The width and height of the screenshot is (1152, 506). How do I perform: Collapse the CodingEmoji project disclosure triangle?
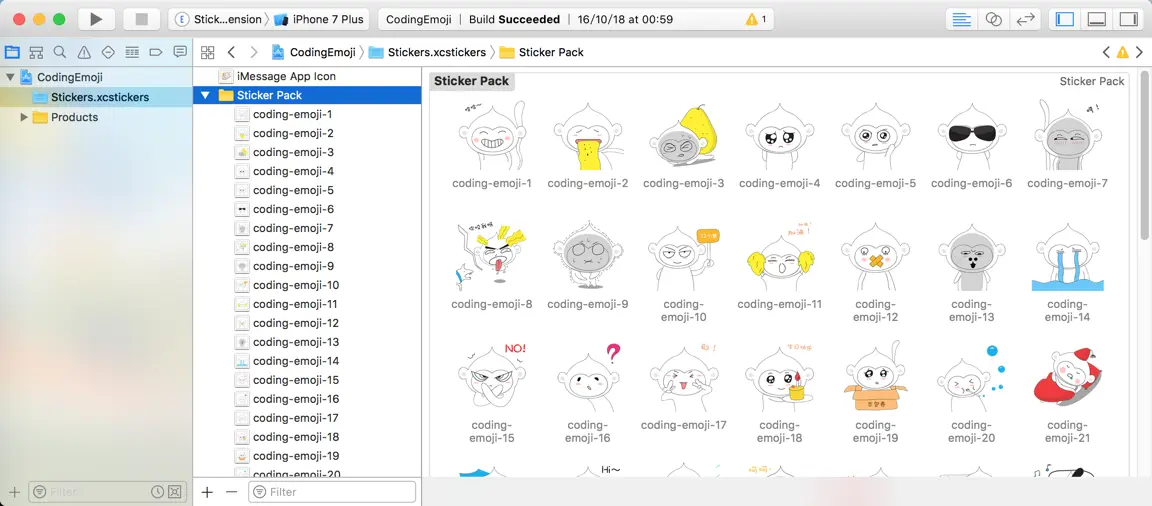coord(10,76)
